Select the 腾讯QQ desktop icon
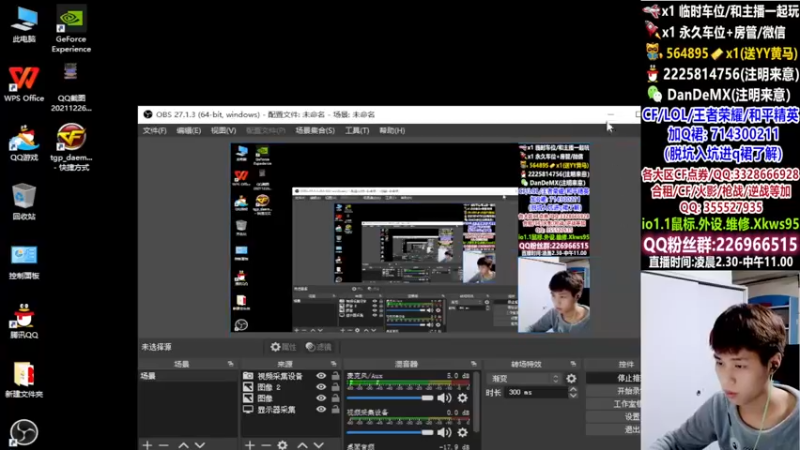This screenshot has width=800, height=450. pos(24,320)
